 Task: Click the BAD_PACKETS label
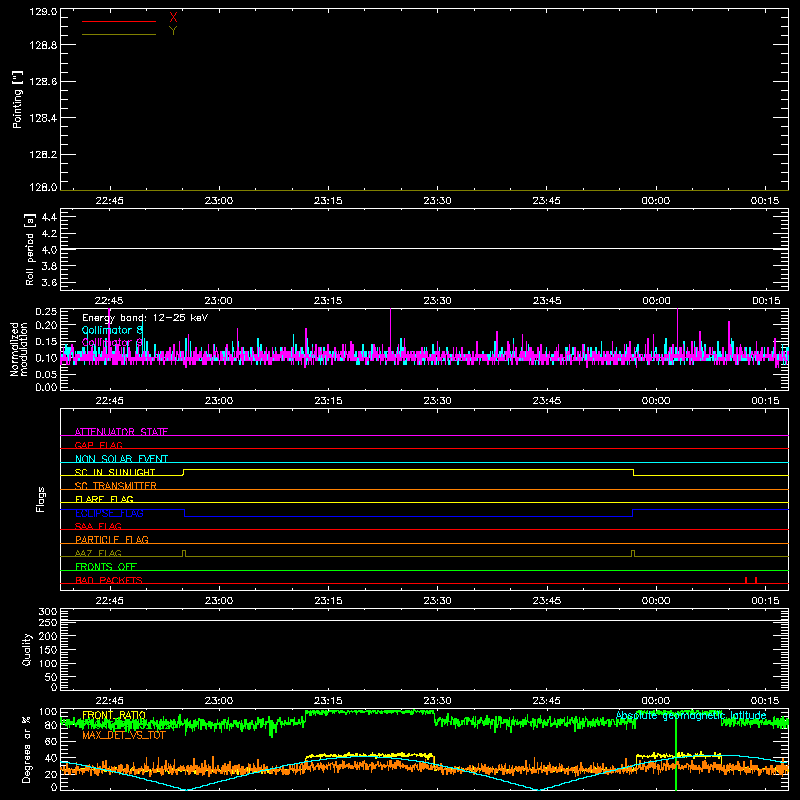pyautogui.click(x=109, y=580)
